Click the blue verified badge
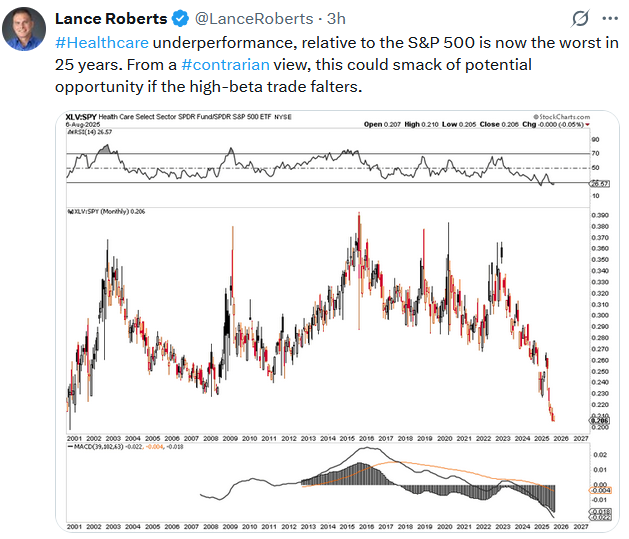 [x=178, y=19]
